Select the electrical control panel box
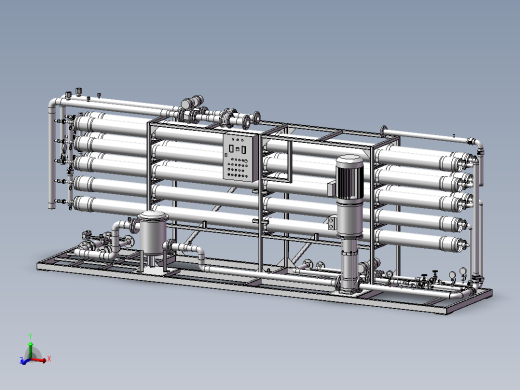 [x=240, y=157]
